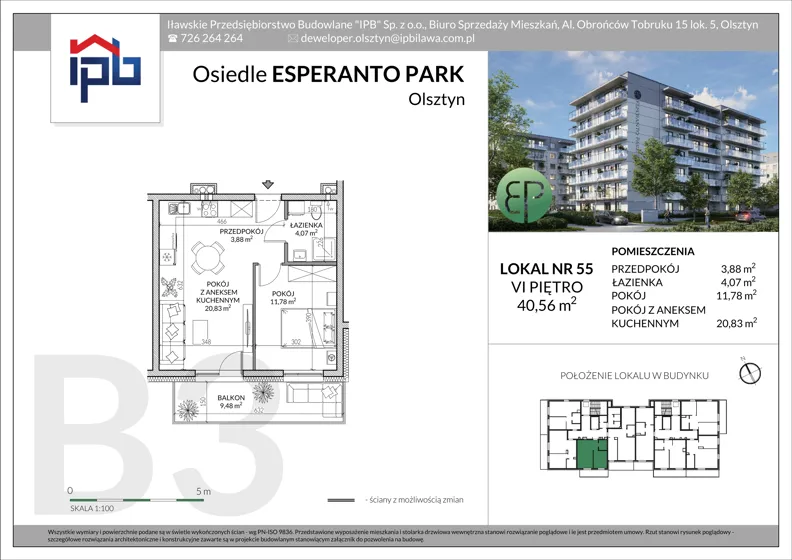Click the LOKAL NR 55 heading
The image size is (792, 560).
click(547, 269)
